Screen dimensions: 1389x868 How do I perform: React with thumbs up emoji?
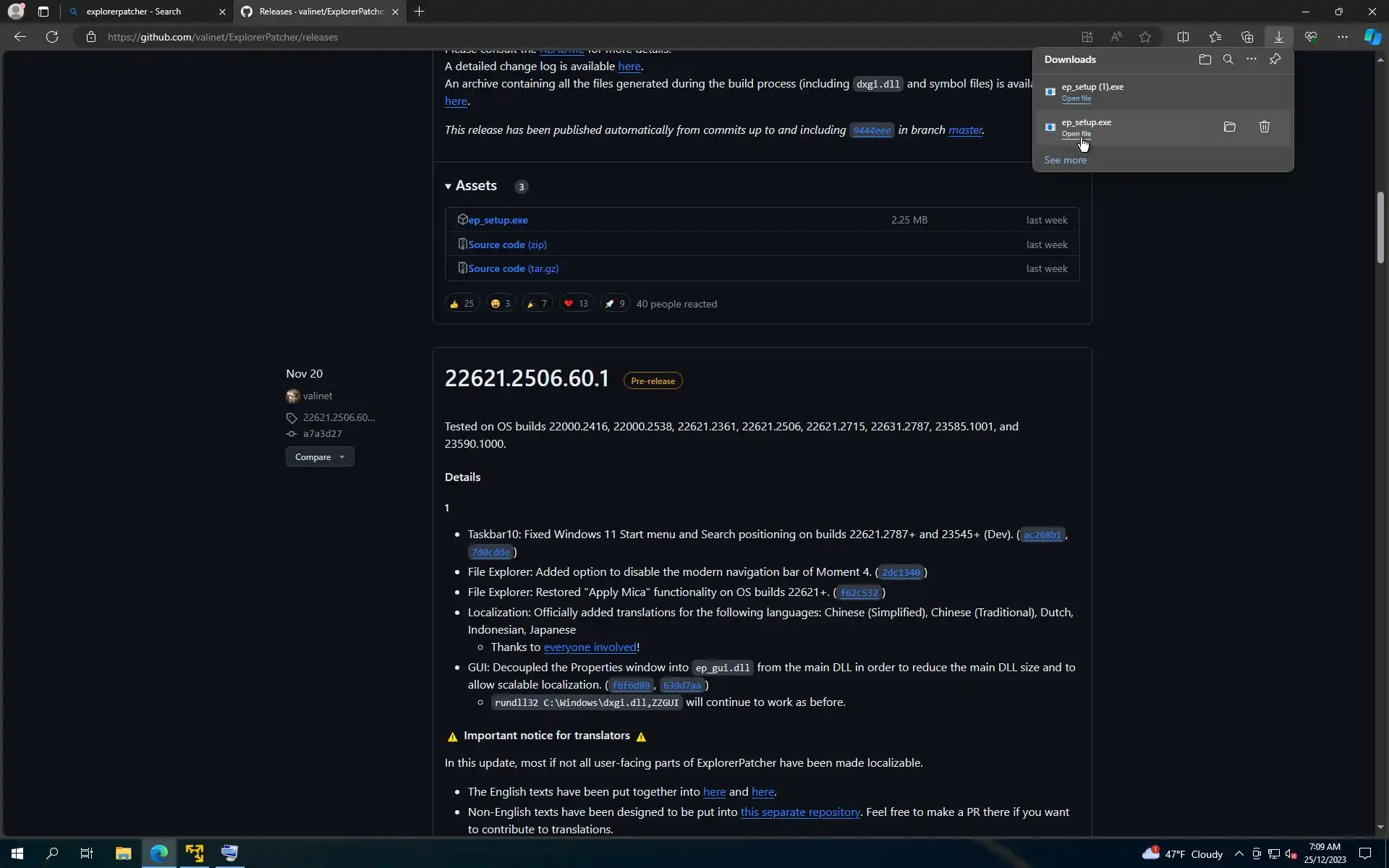pos(462,304)
